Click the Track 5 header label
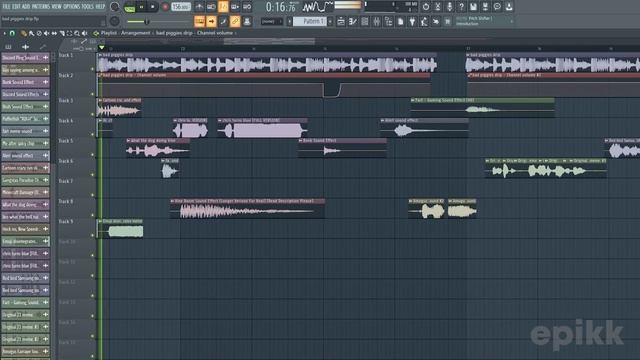Viewport: 640px width, 360px height. tap(66, 141)
